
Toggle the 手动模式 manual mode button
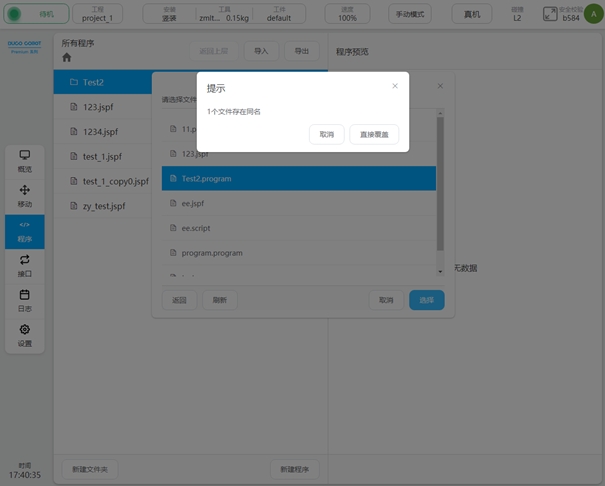point(409,14)
